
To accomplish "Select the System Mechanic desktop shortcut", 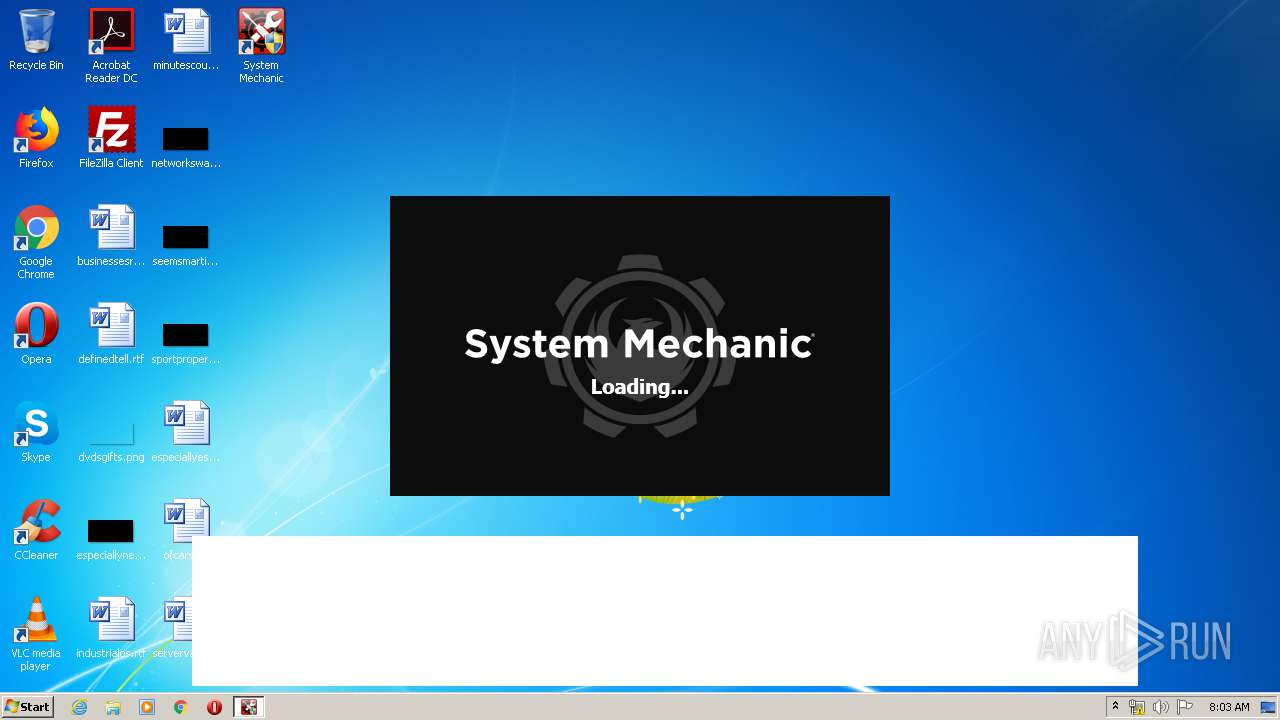I will 261,47.
